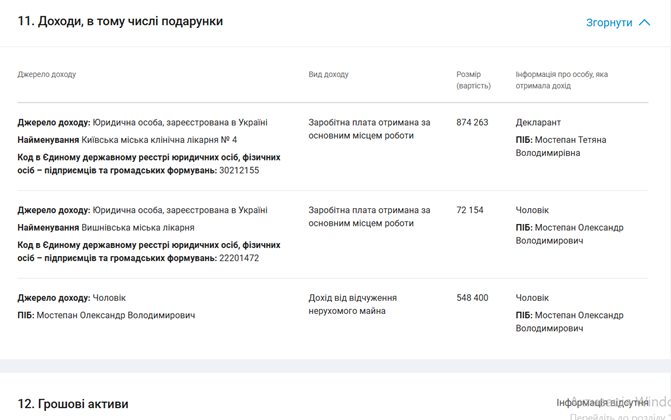The height and width of the screenshot is (420, 671).
Task: Open section 12 Грошові активи heading
Action: tap(73, 404)
